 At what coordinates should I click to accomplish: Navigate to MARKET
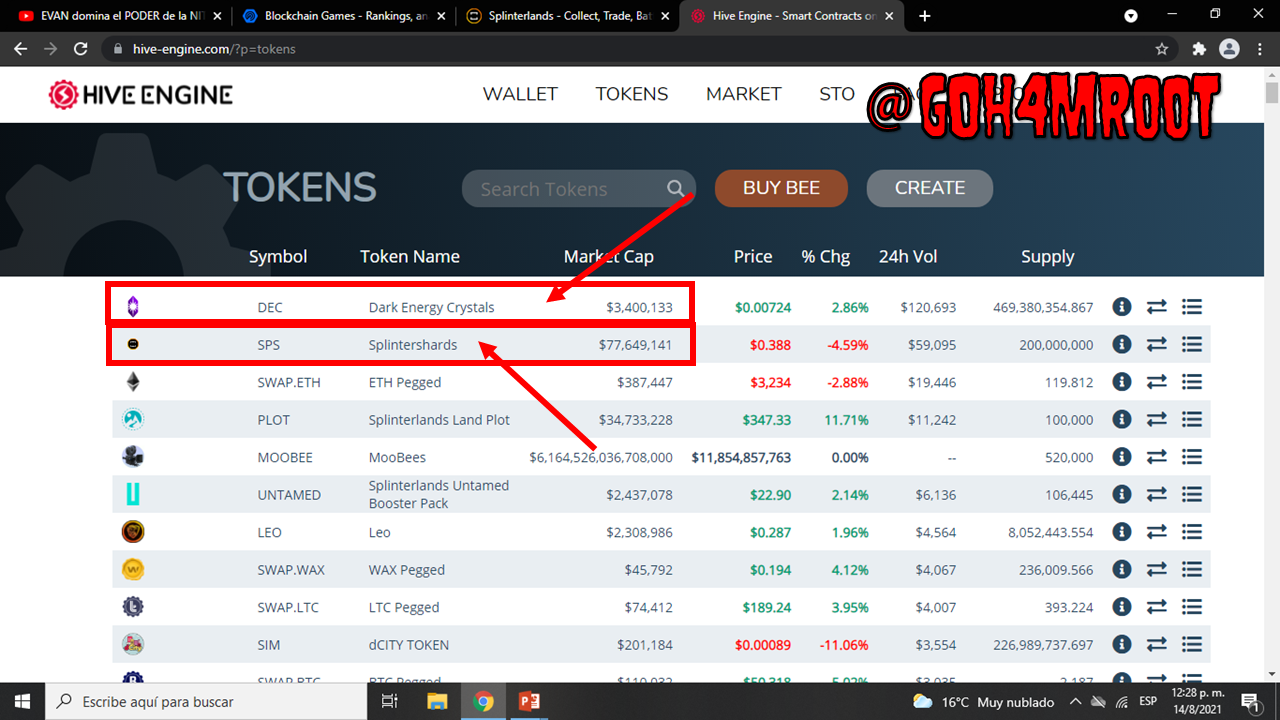click(743, 94)
